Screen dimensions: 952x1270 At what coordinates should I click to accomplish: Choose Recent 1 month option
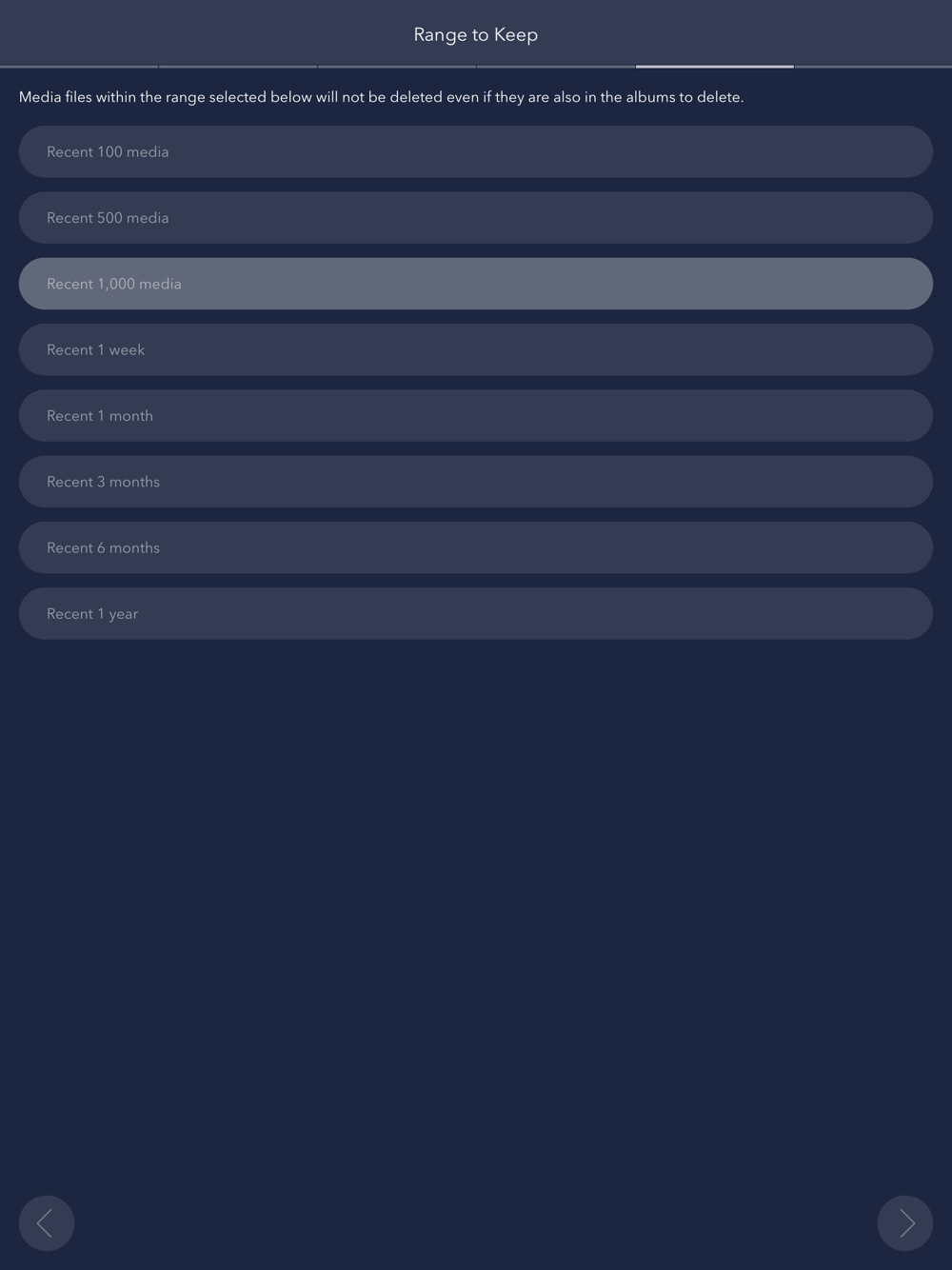476,415
